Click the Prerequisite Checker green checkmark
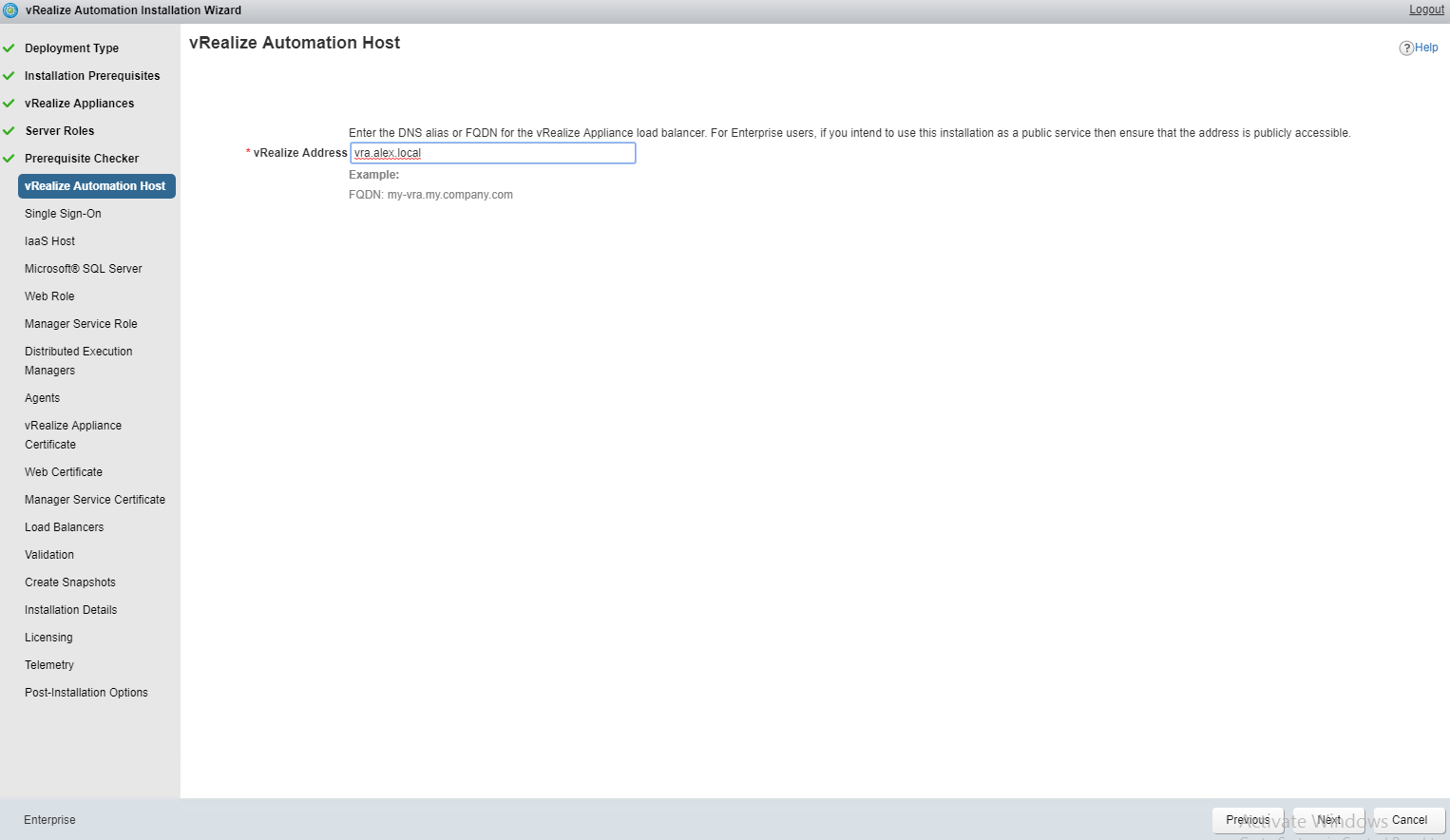1450x840 pixels. [9, 159]
